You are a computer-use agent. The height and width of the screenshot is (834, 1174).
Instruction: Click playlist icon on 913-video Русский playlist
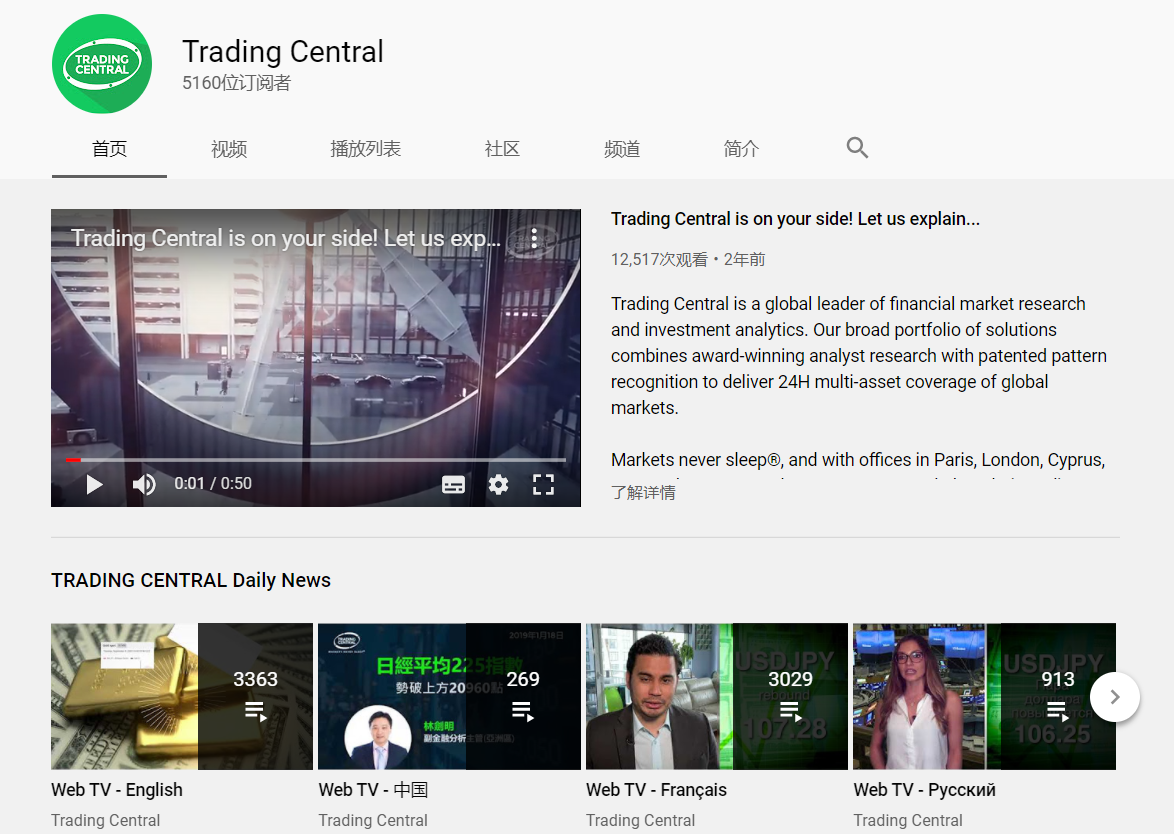coord(1058,710)
